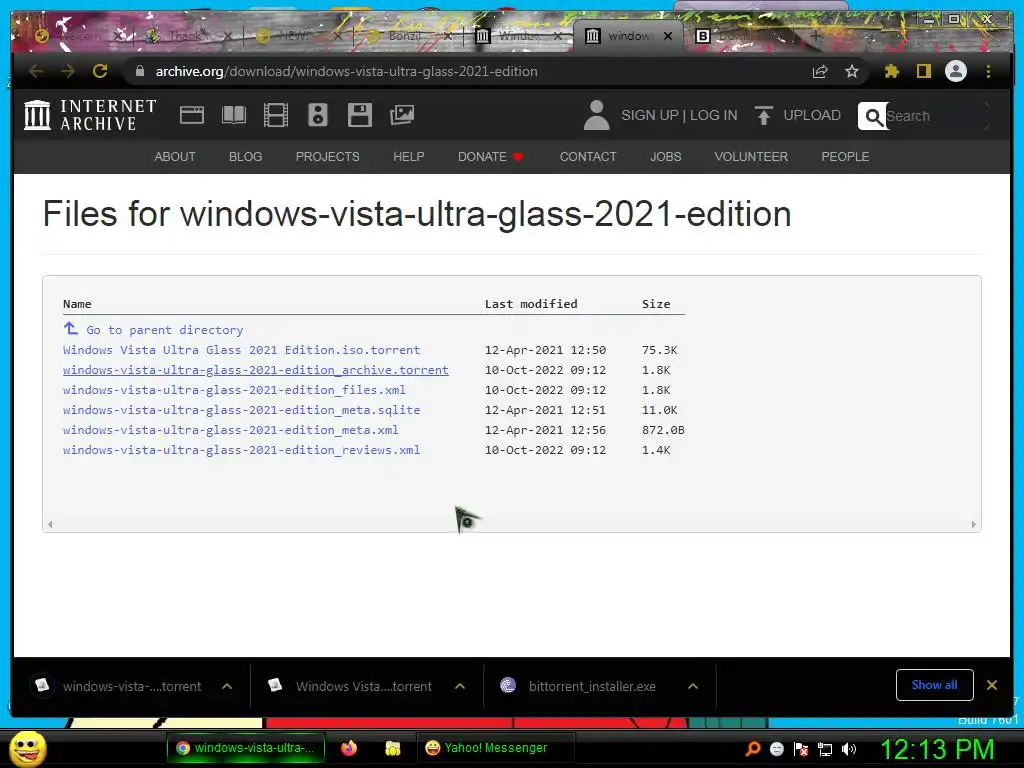Click the Show all downloads button
The width and height of the screenshot is (1024, 768).
tap(935, 685)
